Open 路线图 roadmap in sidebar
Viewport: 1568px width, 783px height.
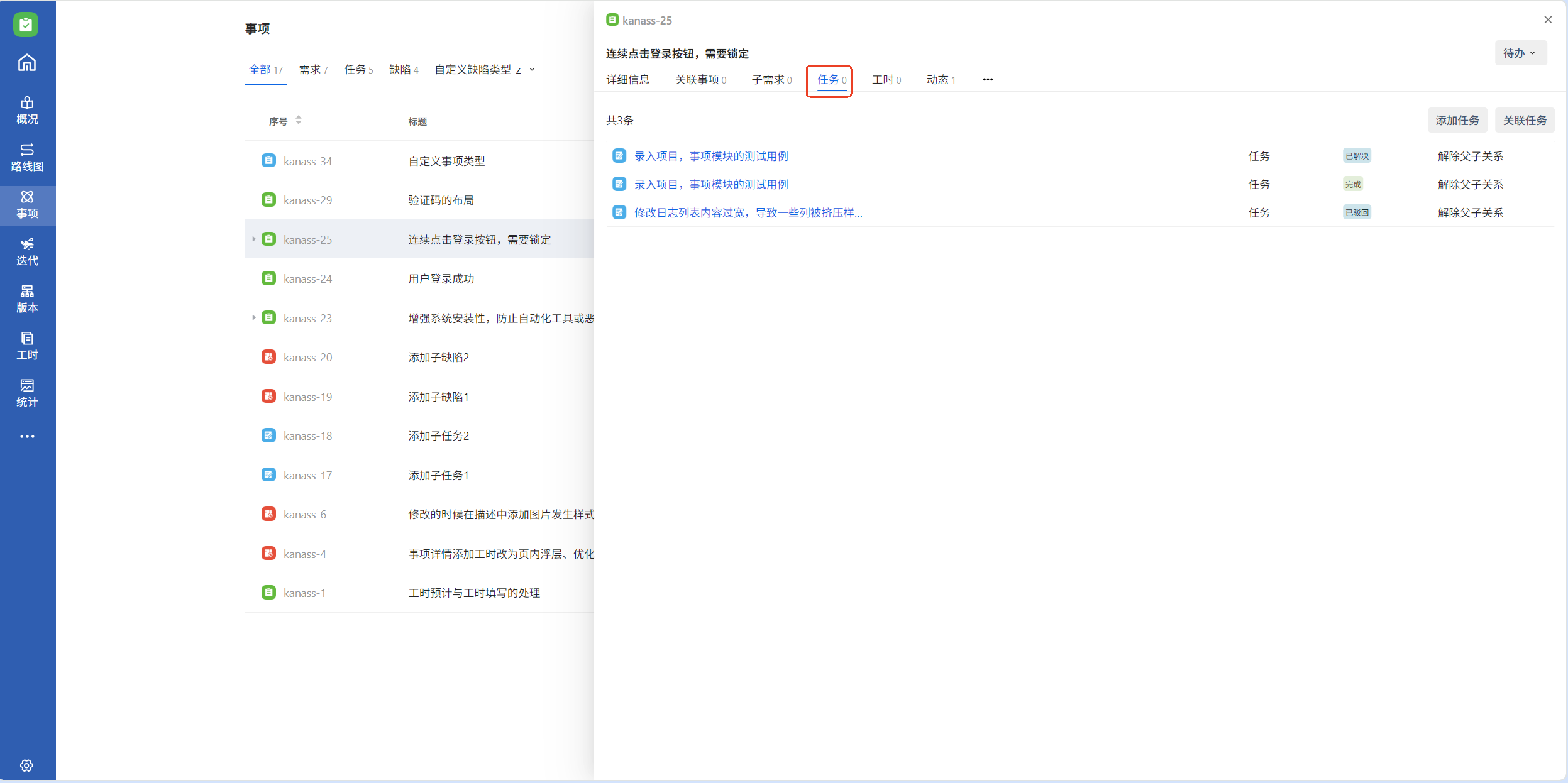click(x=27, y=158)
